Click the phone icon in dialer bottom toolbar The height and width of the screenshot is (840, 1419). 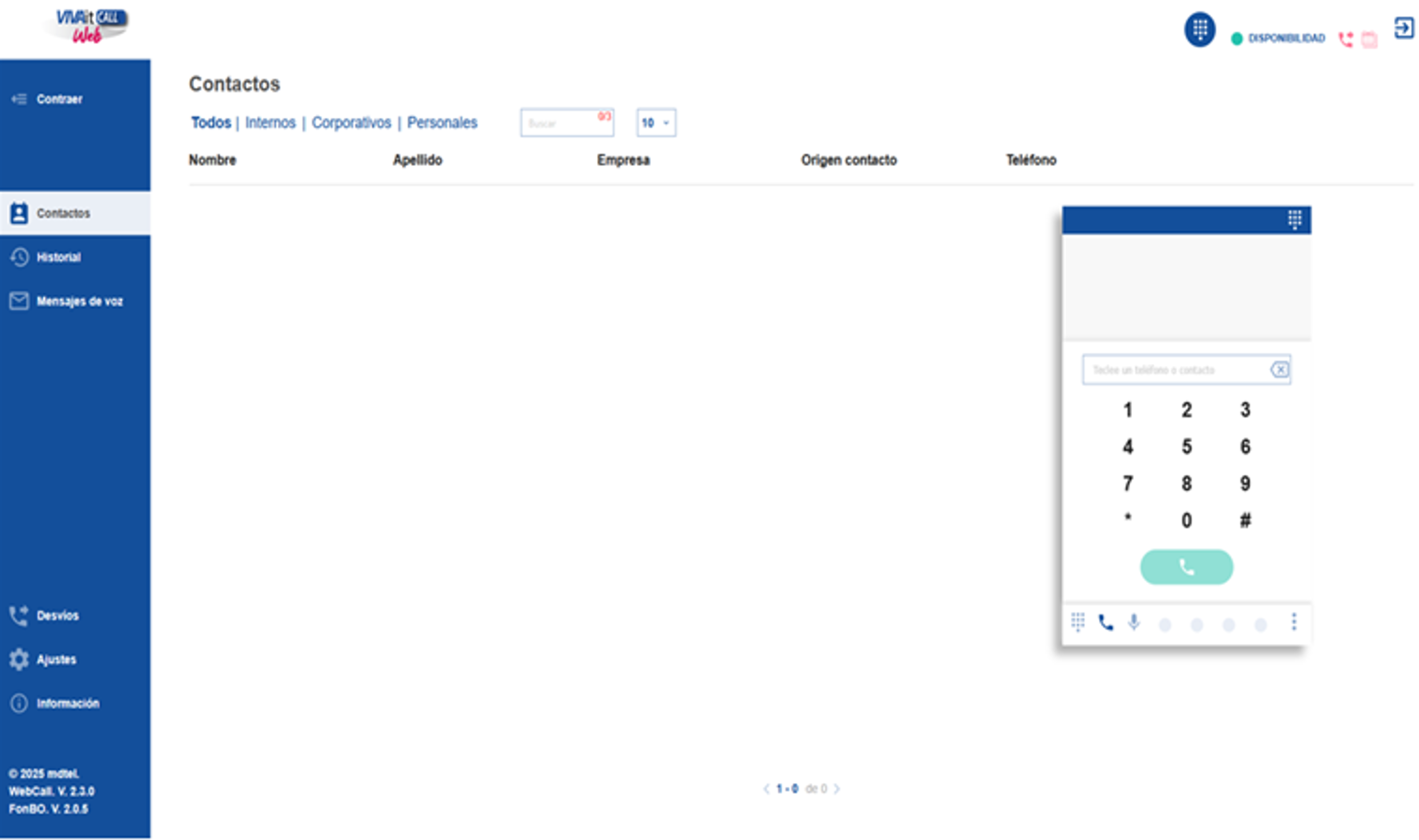(x=1105, y=623)
